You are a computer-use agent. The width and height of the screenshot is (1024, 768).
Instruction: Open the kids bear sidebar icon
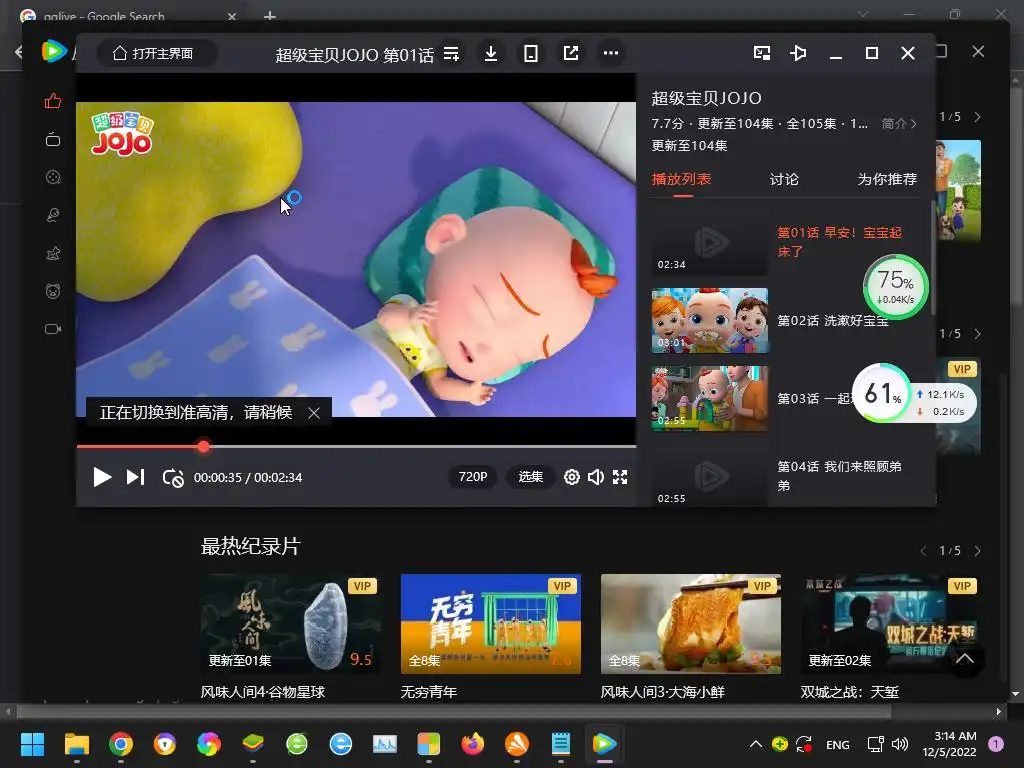(53, 291)
